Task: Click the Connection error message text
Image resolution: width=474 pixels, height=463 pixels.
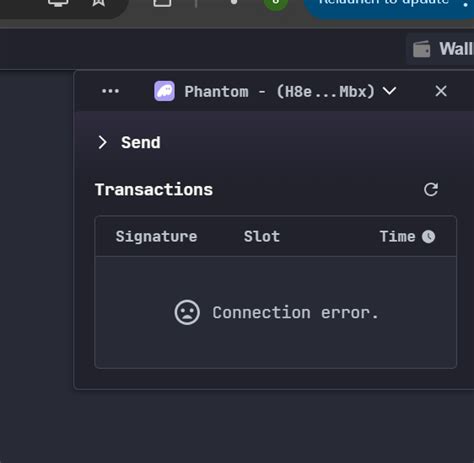Action: point(295,313)
